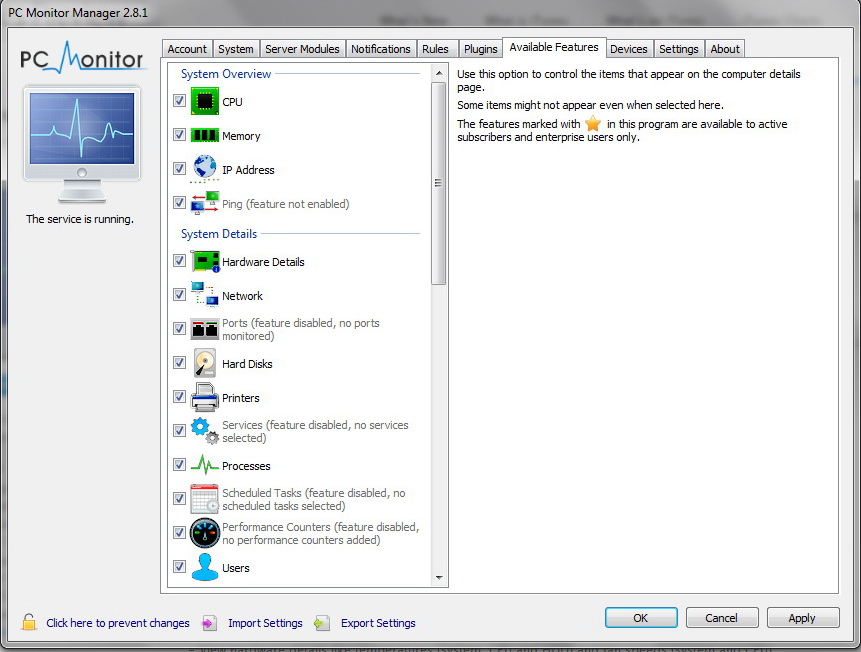Open the Account tab
This screenshot has height=652, width=861.
click(187, 49)
